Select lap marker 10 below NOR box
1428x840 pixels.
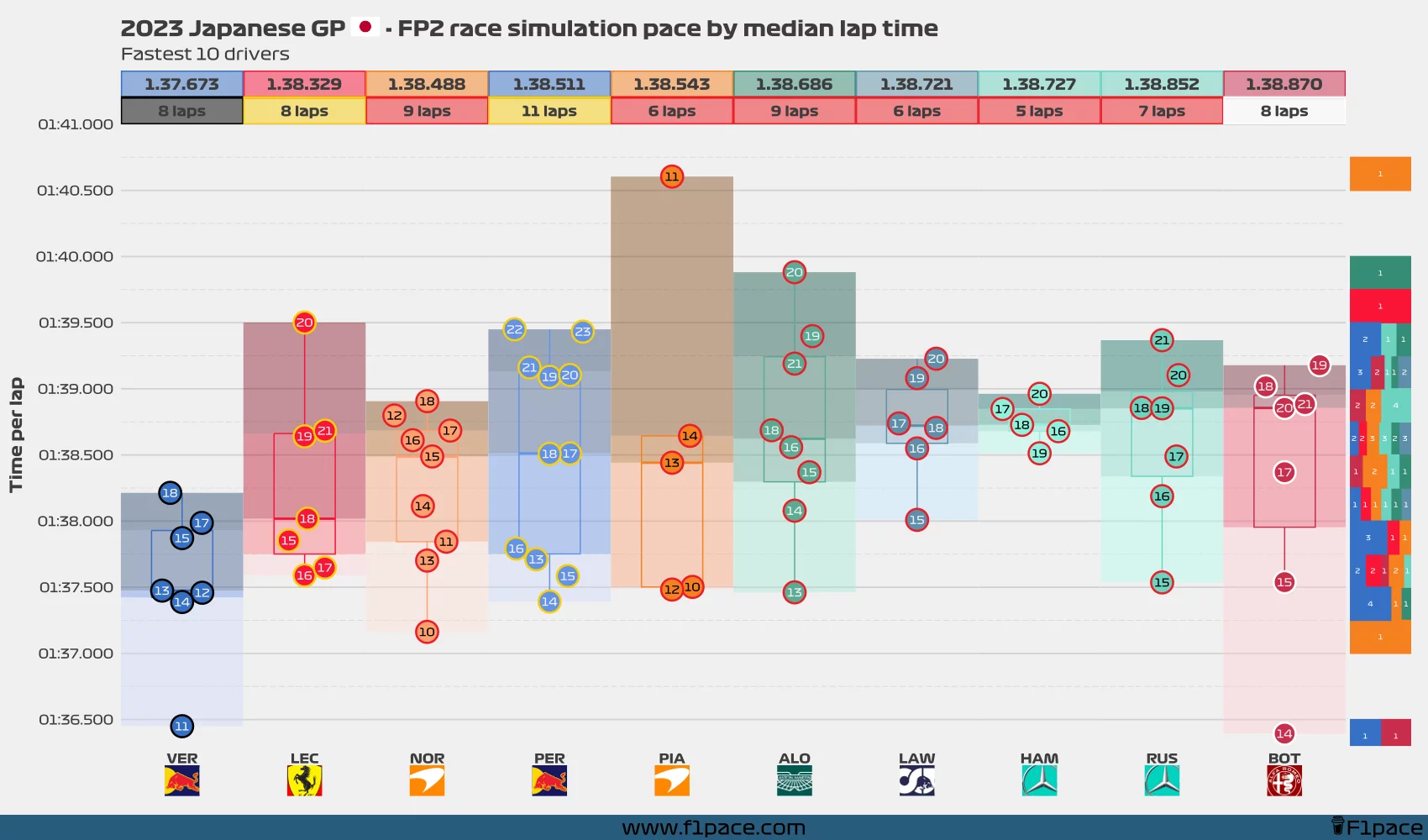[x=427, y=633]
